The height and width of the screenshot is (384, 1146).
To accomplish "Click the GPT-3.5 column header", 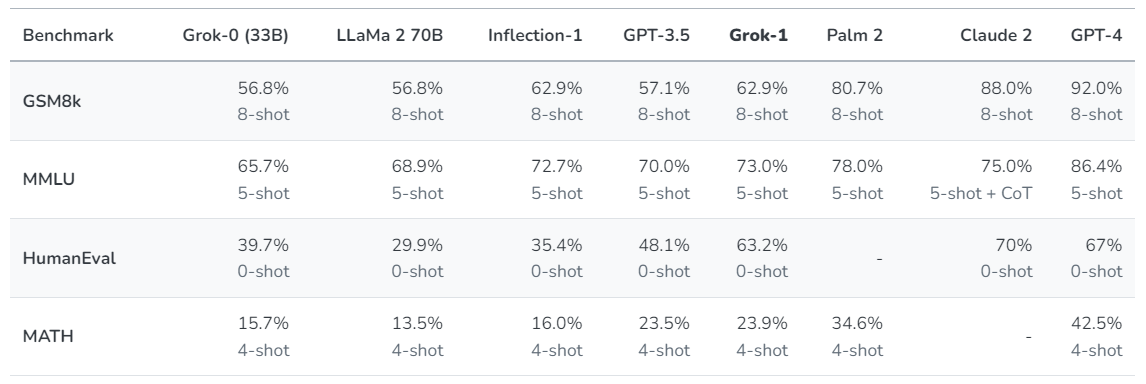I will coord(656,35).
